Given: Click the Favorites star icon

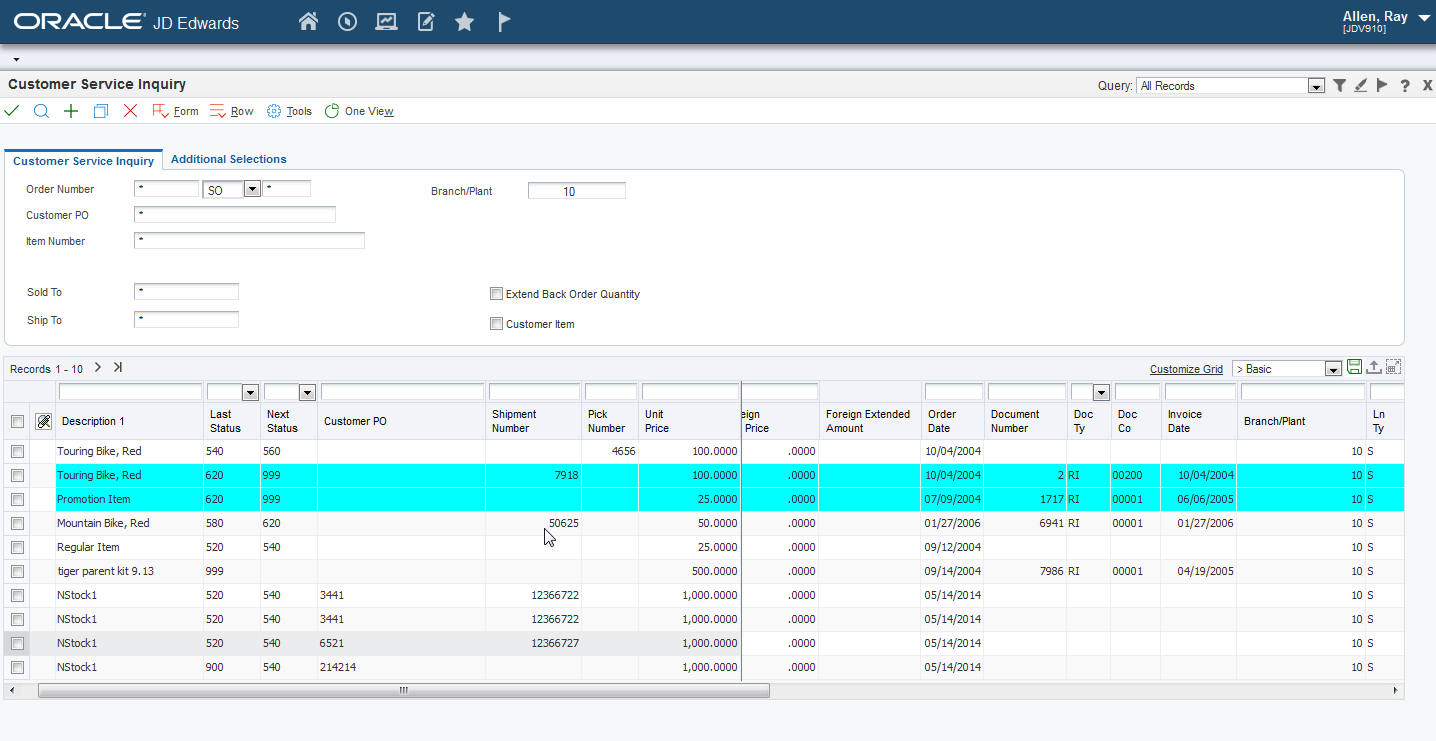Looking at the screenshot, I should pos(464,20).
